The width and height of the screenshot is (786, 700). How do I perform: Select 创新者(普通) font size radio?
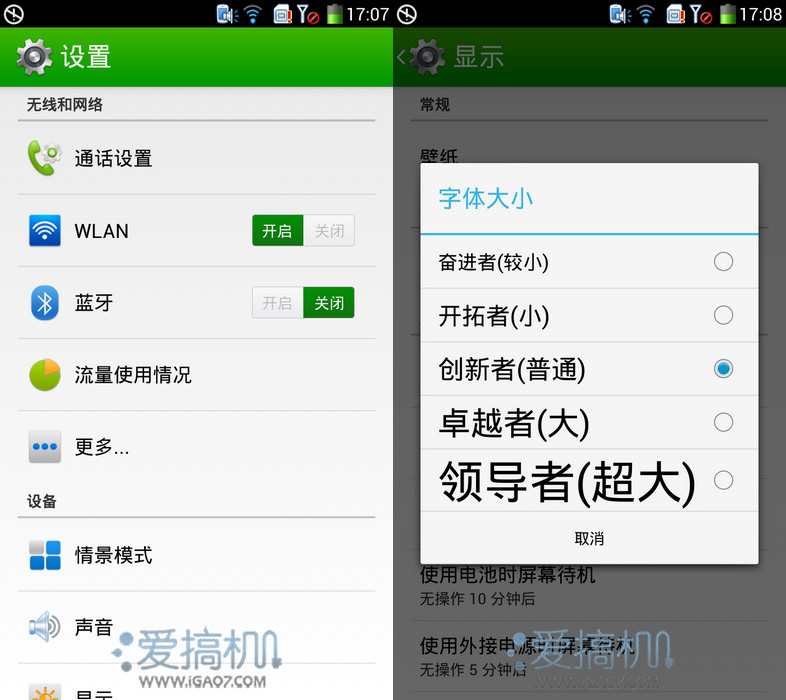coord(723,369)
